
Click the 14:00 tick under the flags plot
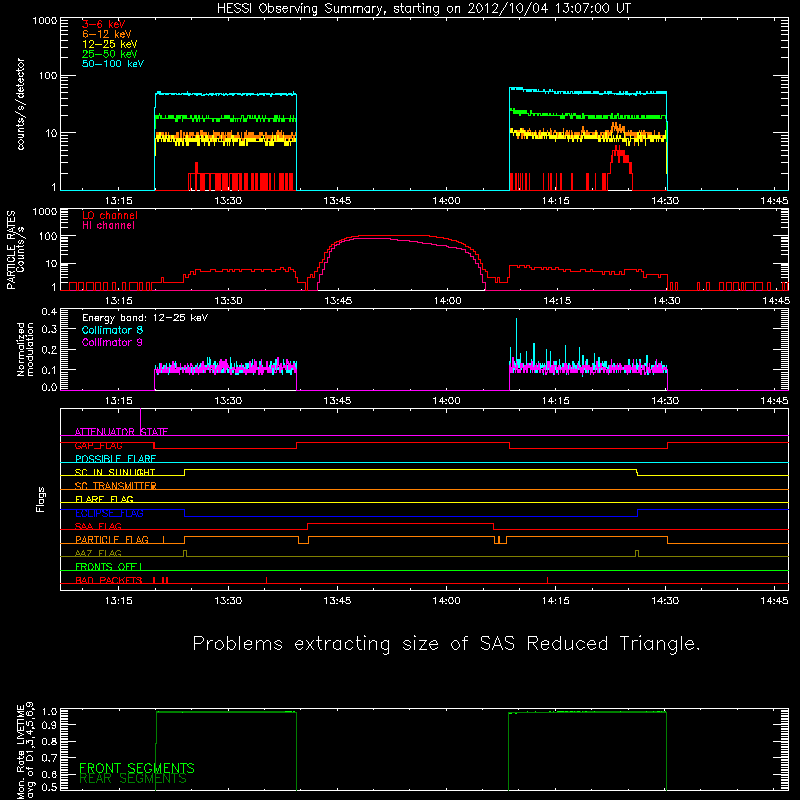446,601
